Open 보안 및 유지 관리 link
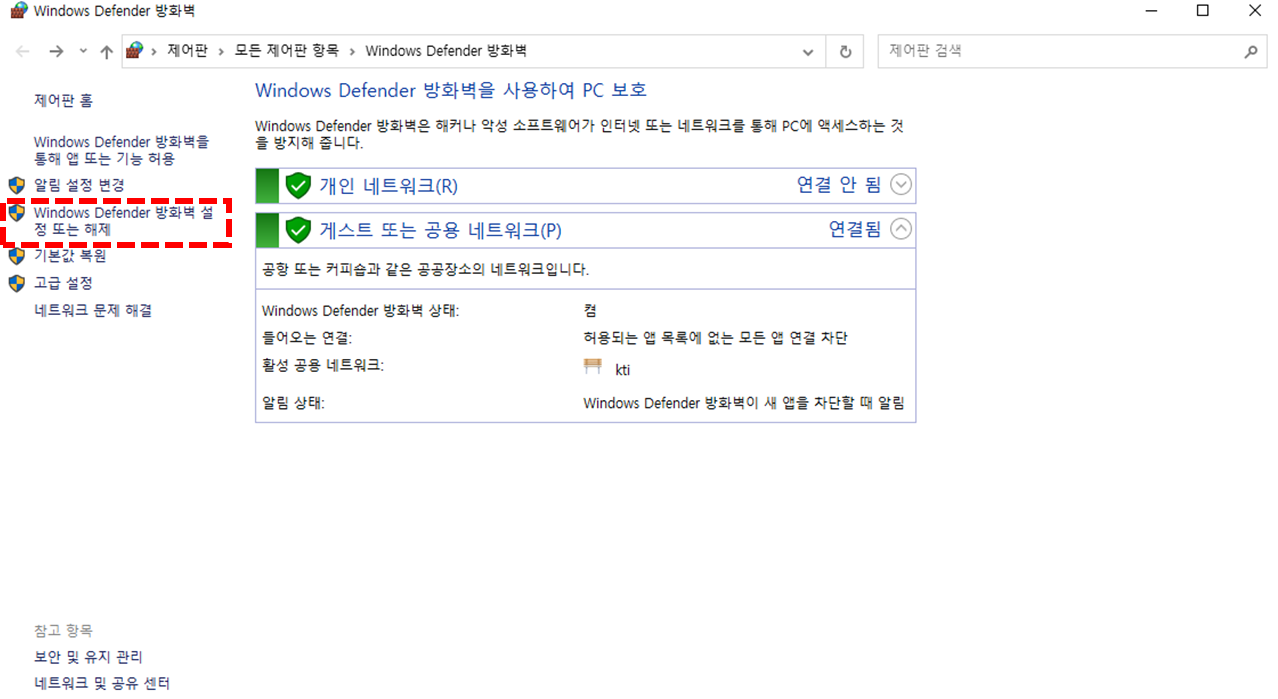1278x699 pixels. pyautogui.click(x=88, y=657)
